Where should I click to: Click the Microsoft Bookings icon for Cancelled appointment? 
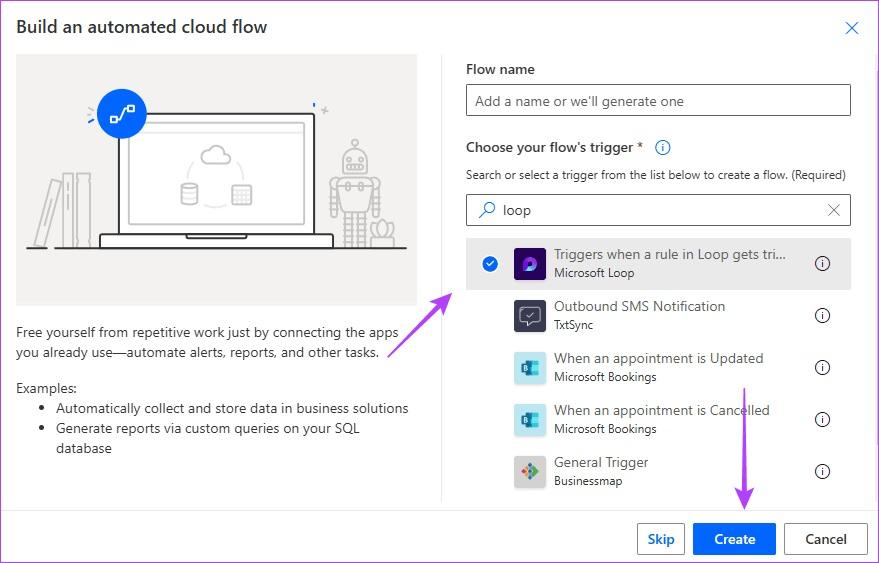pyautogui.click(x=530, y=420)
